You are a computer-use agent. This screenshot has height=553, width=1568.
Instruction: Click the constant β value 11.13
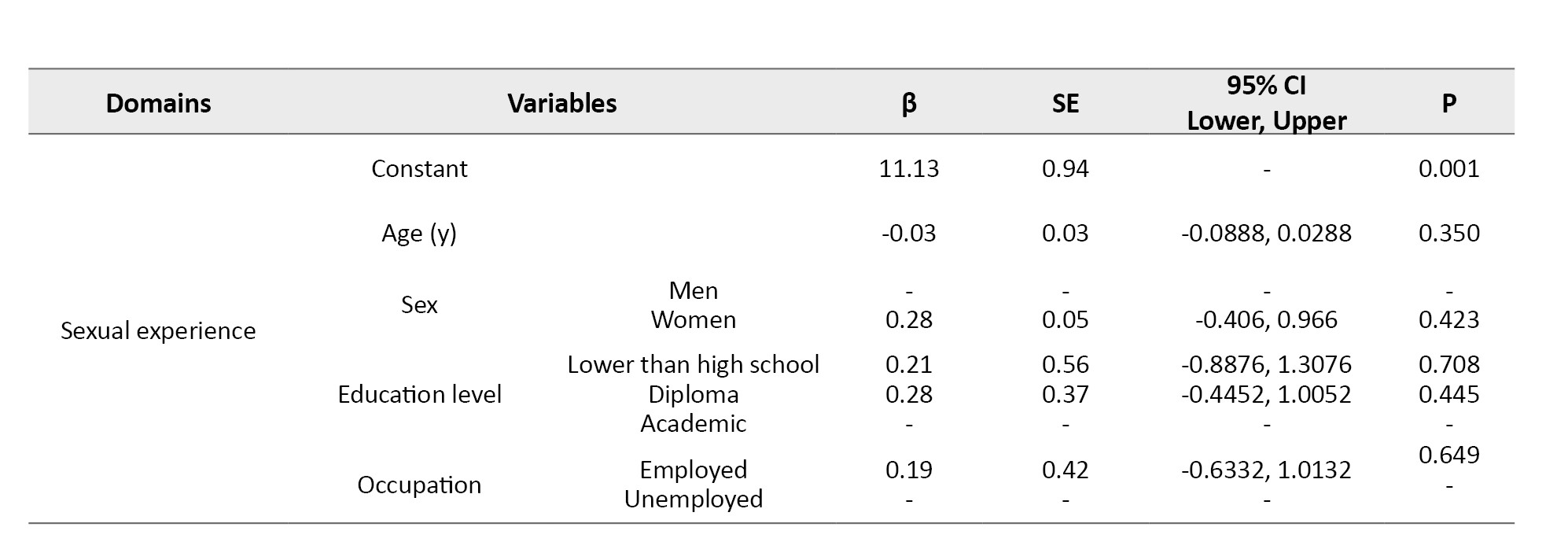(x=908, y=168)
